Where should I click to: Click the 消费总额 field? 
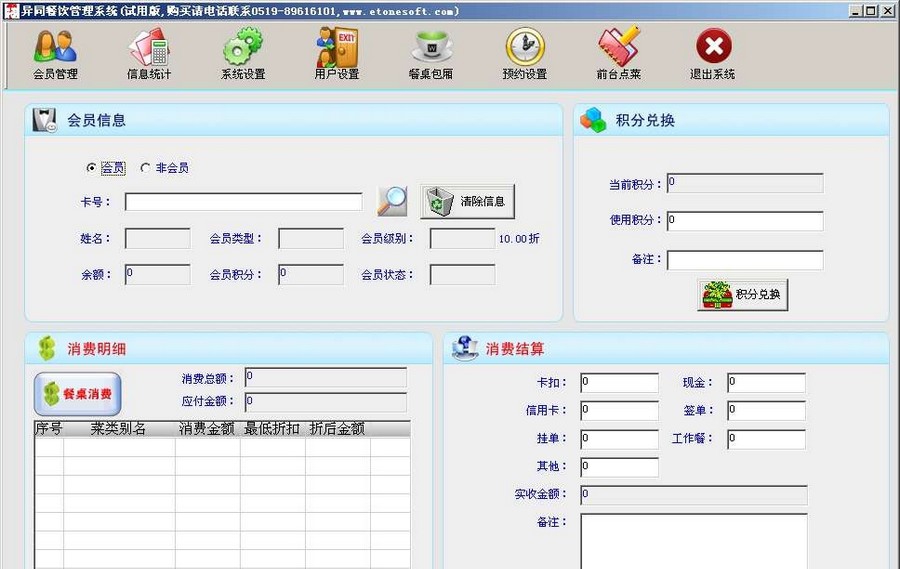tap(325, 377)
